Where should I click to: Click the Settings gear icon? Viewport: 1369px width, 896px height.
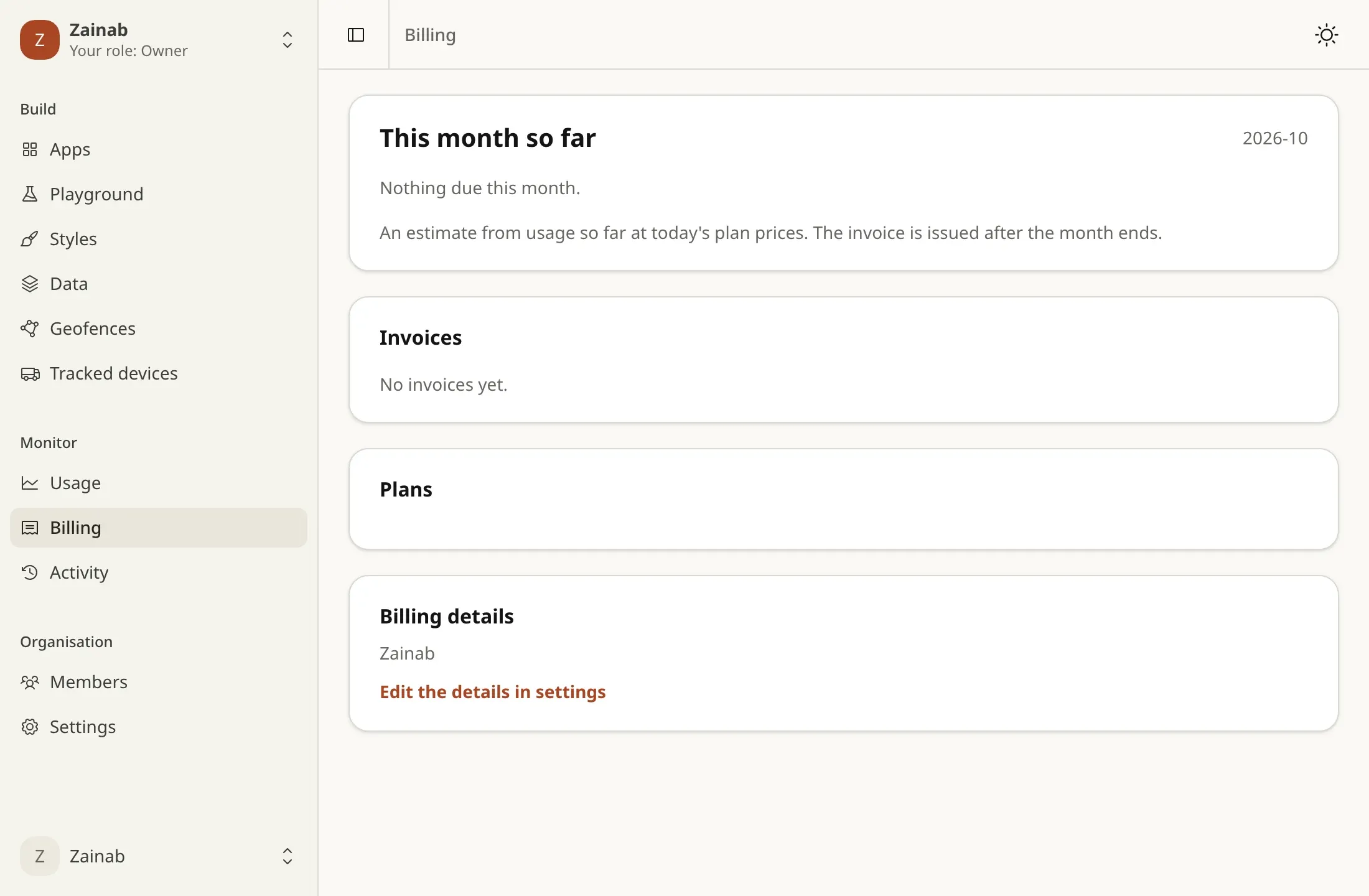tap(29, 727)
